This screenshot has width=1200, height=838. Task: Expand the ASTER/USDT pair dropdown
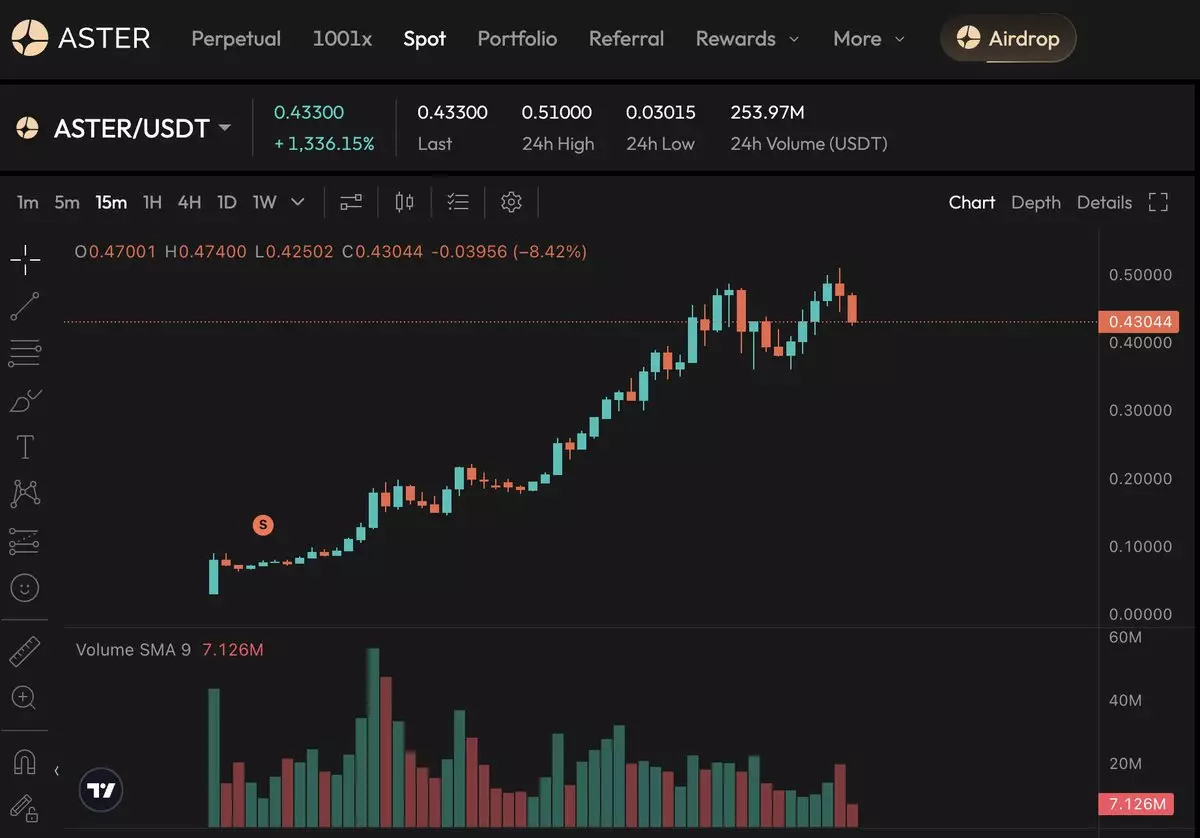click(x=225, y=128)
